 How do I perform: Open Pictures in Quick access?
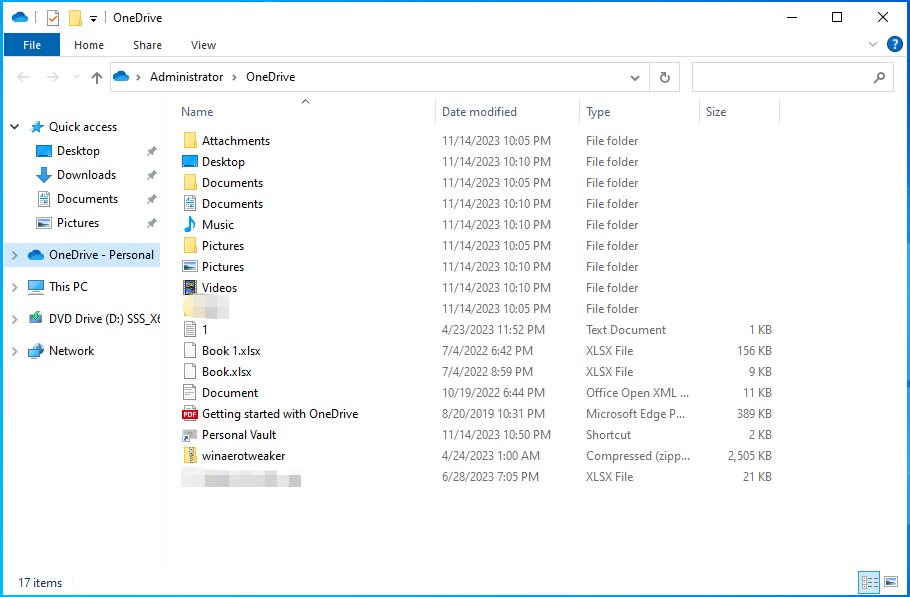[78, 223]
